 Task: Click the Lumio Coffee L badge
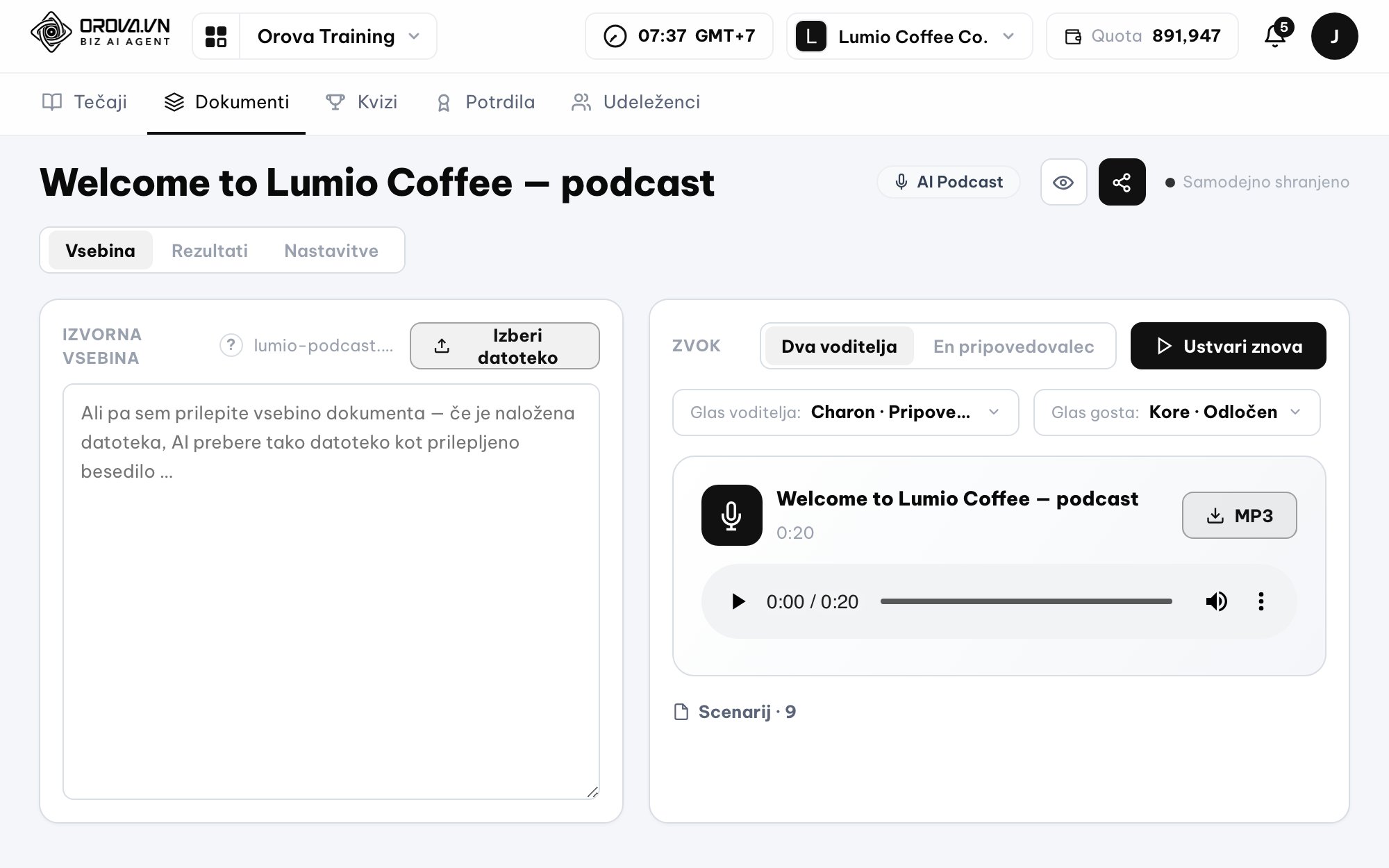[810, 36]
